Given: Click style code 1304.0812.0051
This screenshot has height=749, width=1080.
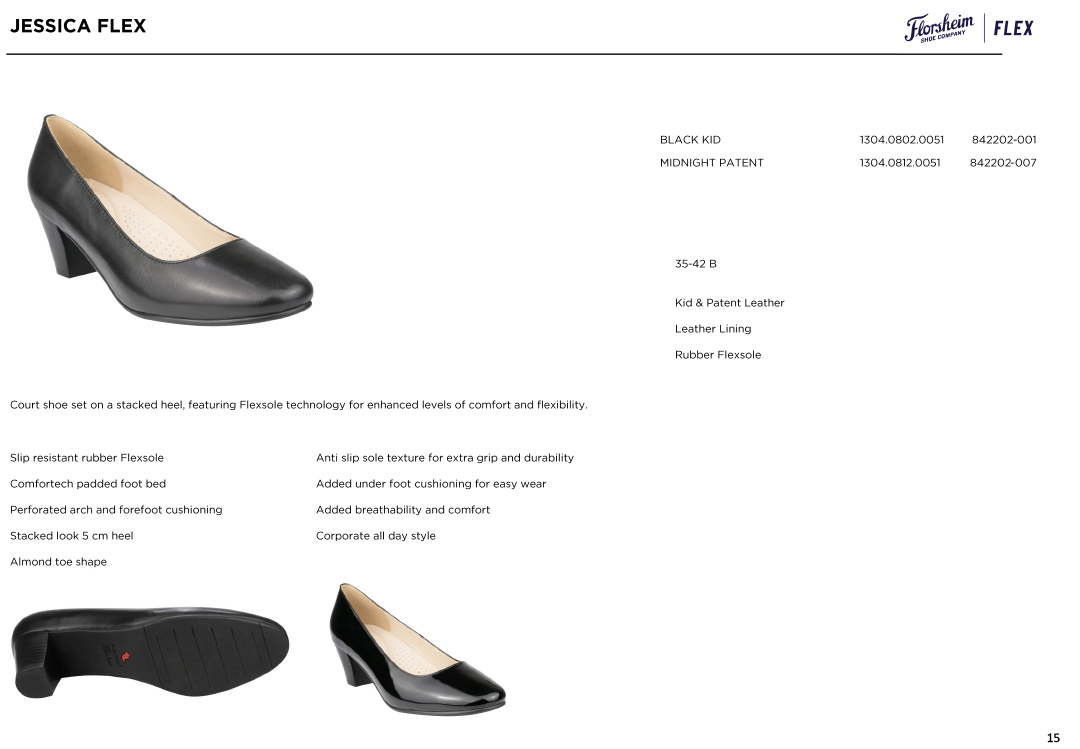Looking at the screenshot, I should click(x=899, y=163).
